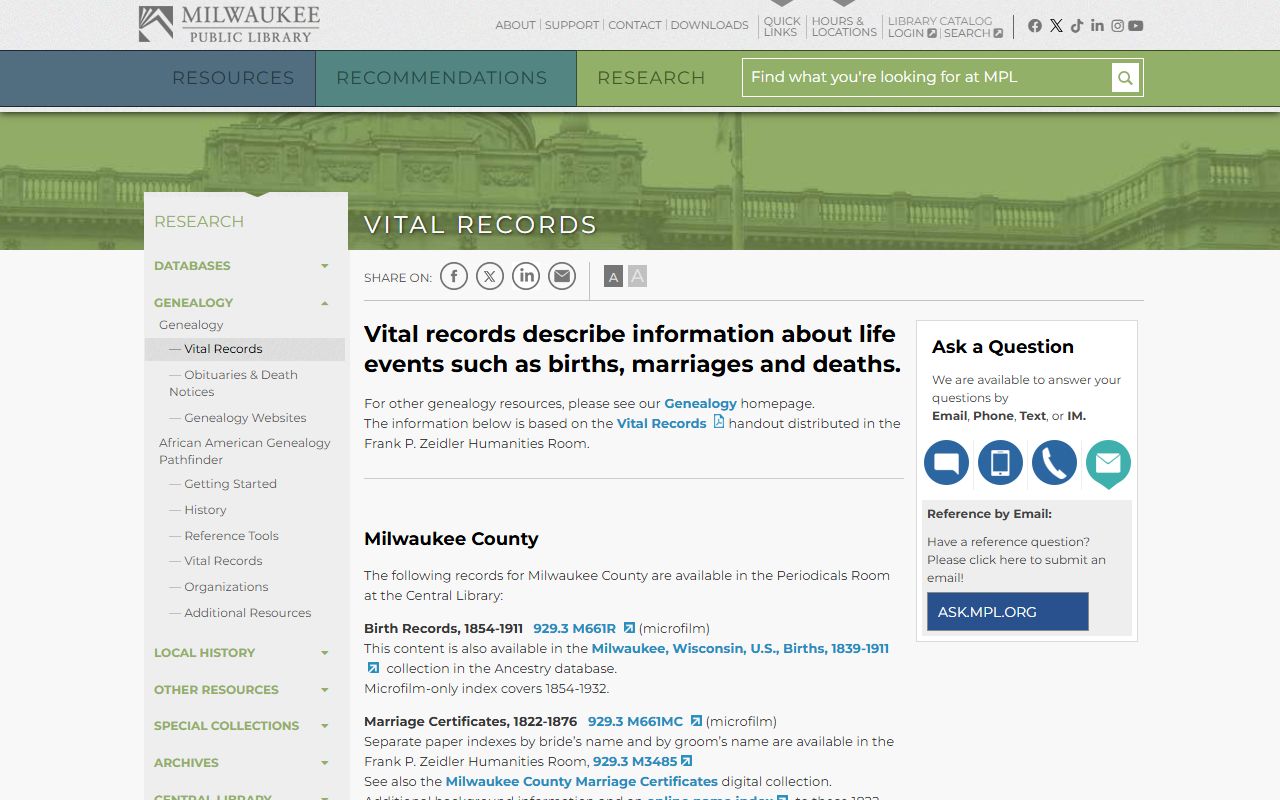Open the Recommendations main menu
This screenshot has height=800, width=1280.
(442, 78)
